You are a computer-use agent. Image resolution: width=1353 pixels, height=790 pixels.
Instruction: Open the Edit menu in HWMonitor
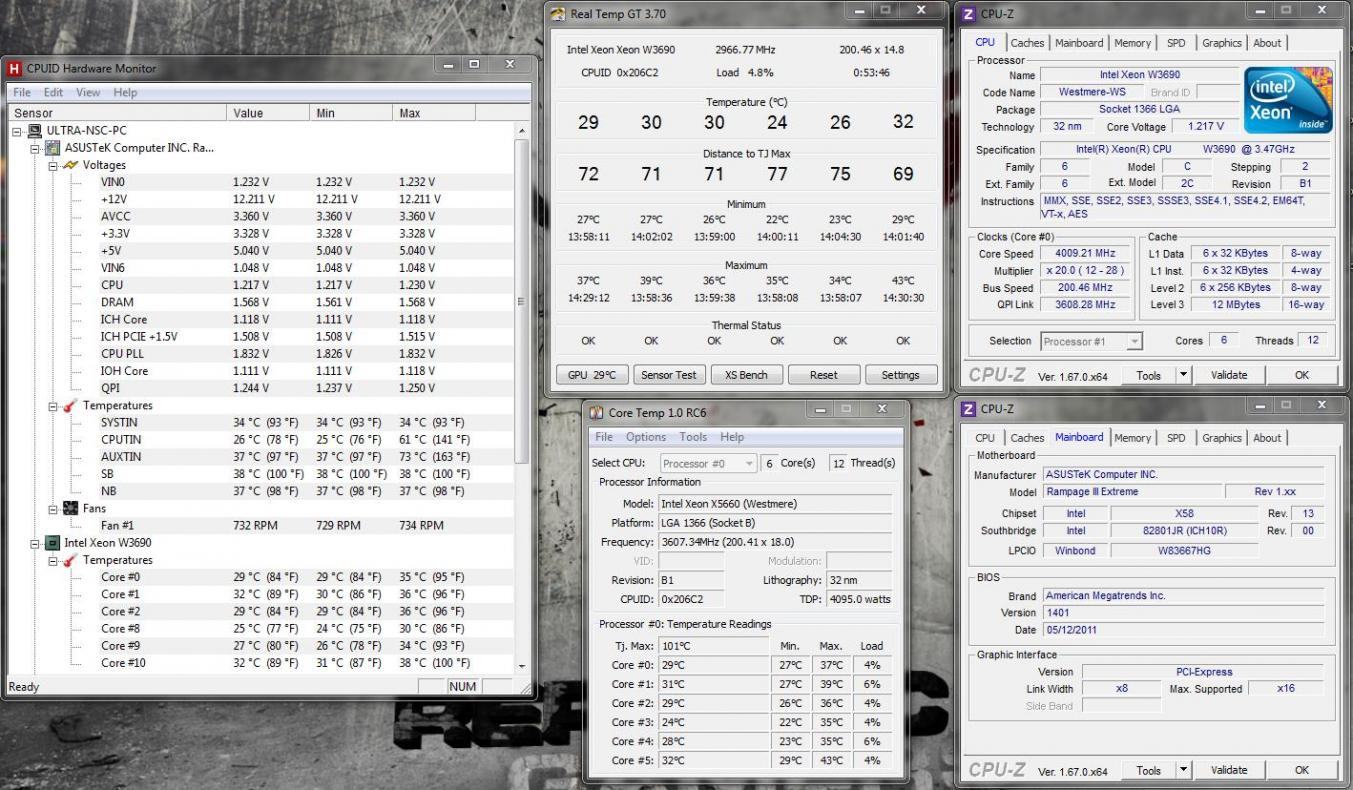click(53, 92)
